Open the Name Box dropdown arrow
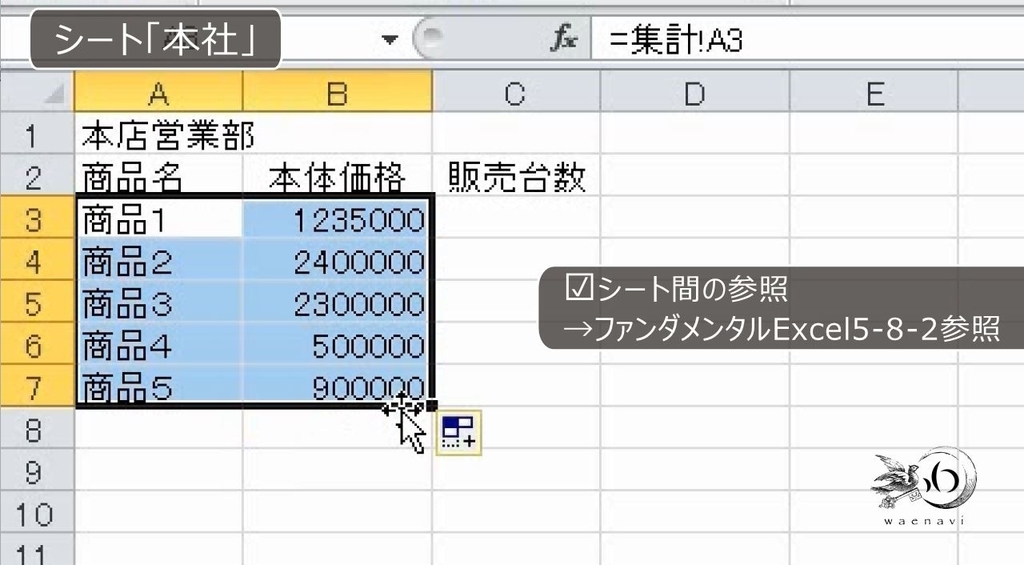 390,40
